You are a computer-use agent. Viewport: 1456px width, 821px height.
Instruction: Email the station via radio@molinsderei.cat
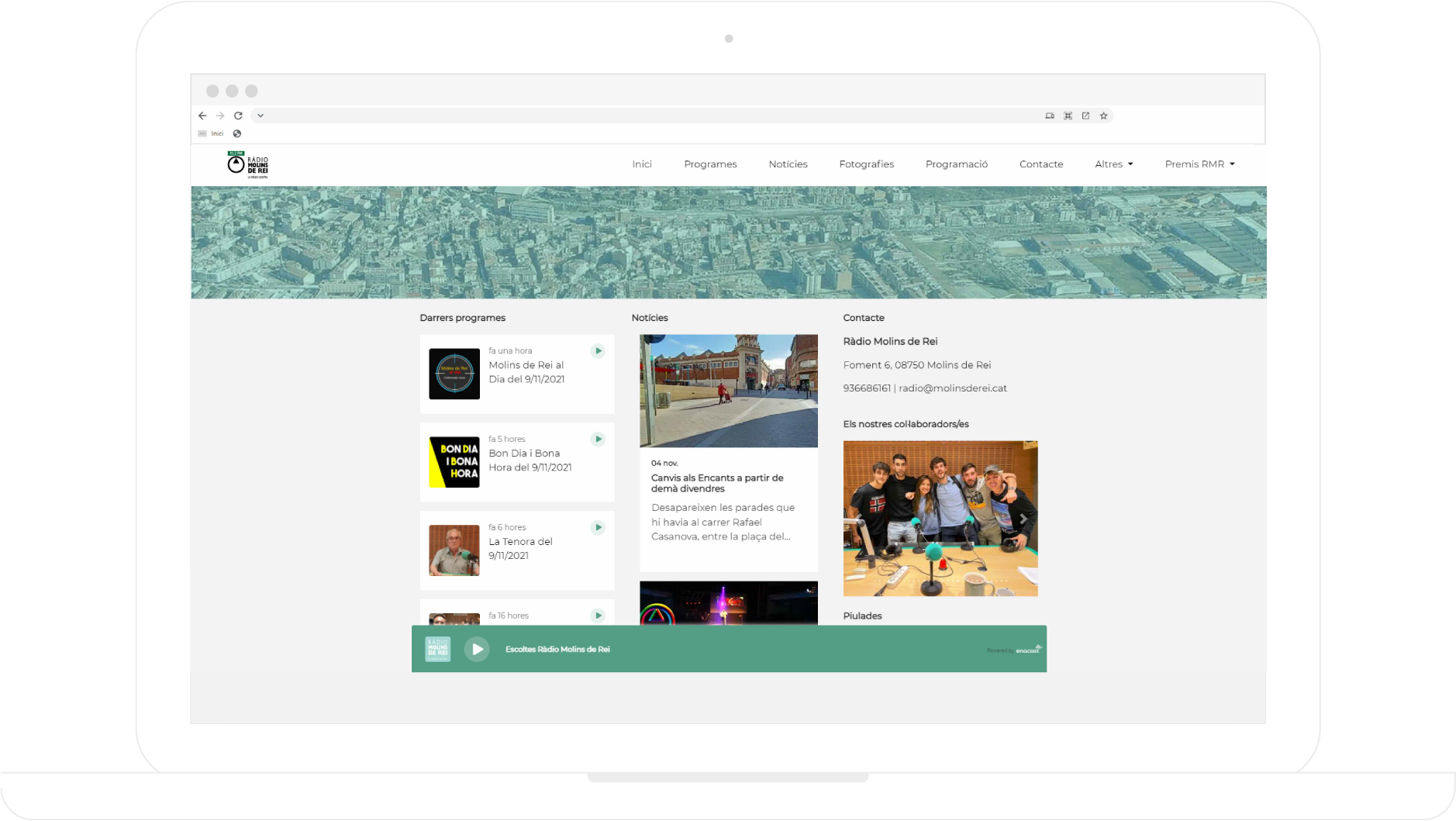(x=952, y=388)
